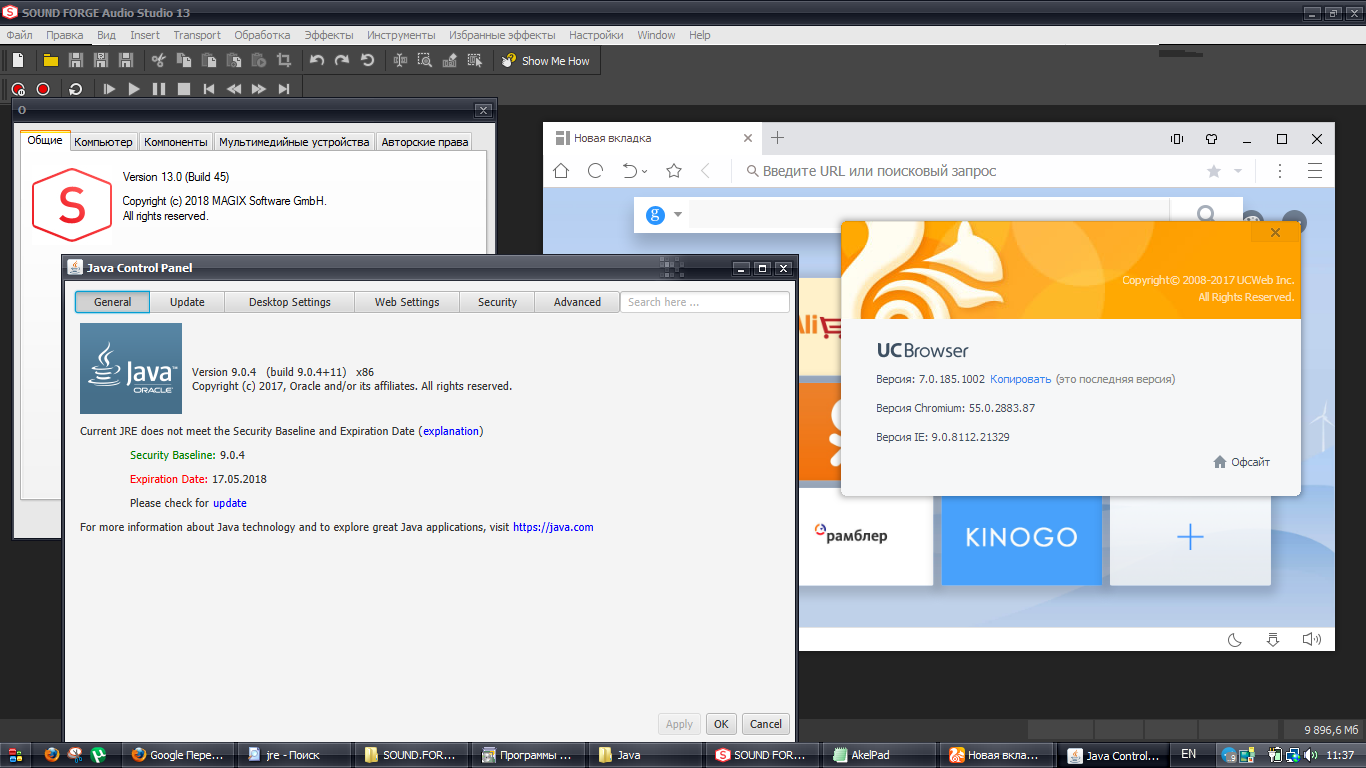Image resolution: width=1366 pixels, height=768 pixels.
Task: Click the Java panel search field
Action: [x=705, y=302]
